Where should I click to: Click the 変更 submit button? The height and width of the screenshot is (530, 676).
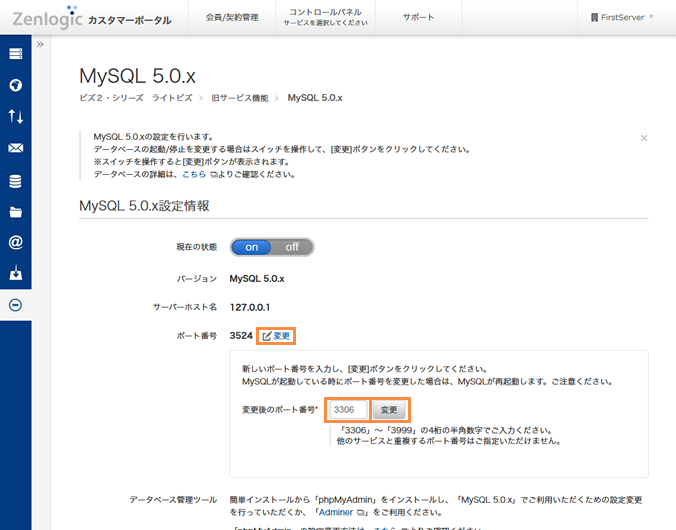[389, 410]
